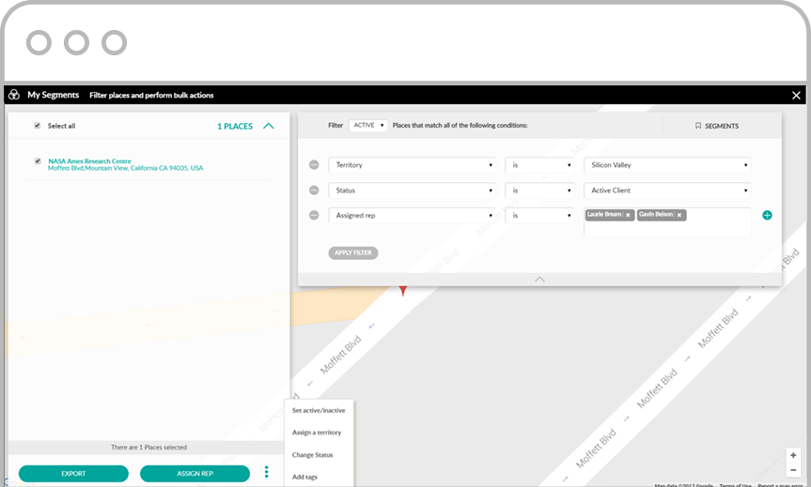Add a new filter condition
This screenshot has width=811, height=487.
(767, 215)
